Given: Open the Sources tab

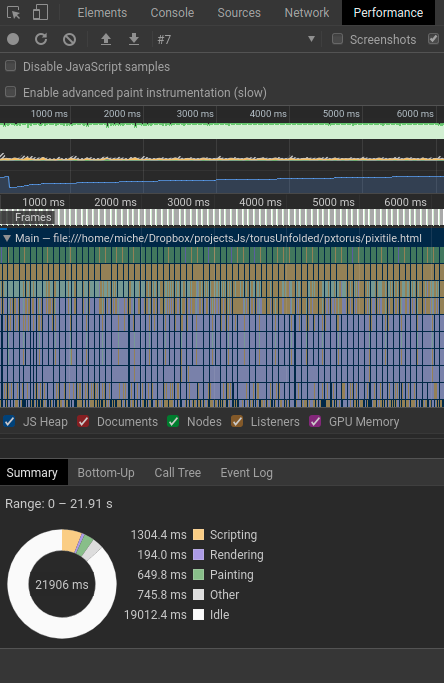Looking at the screenshot, I should [x=239, y=13].
